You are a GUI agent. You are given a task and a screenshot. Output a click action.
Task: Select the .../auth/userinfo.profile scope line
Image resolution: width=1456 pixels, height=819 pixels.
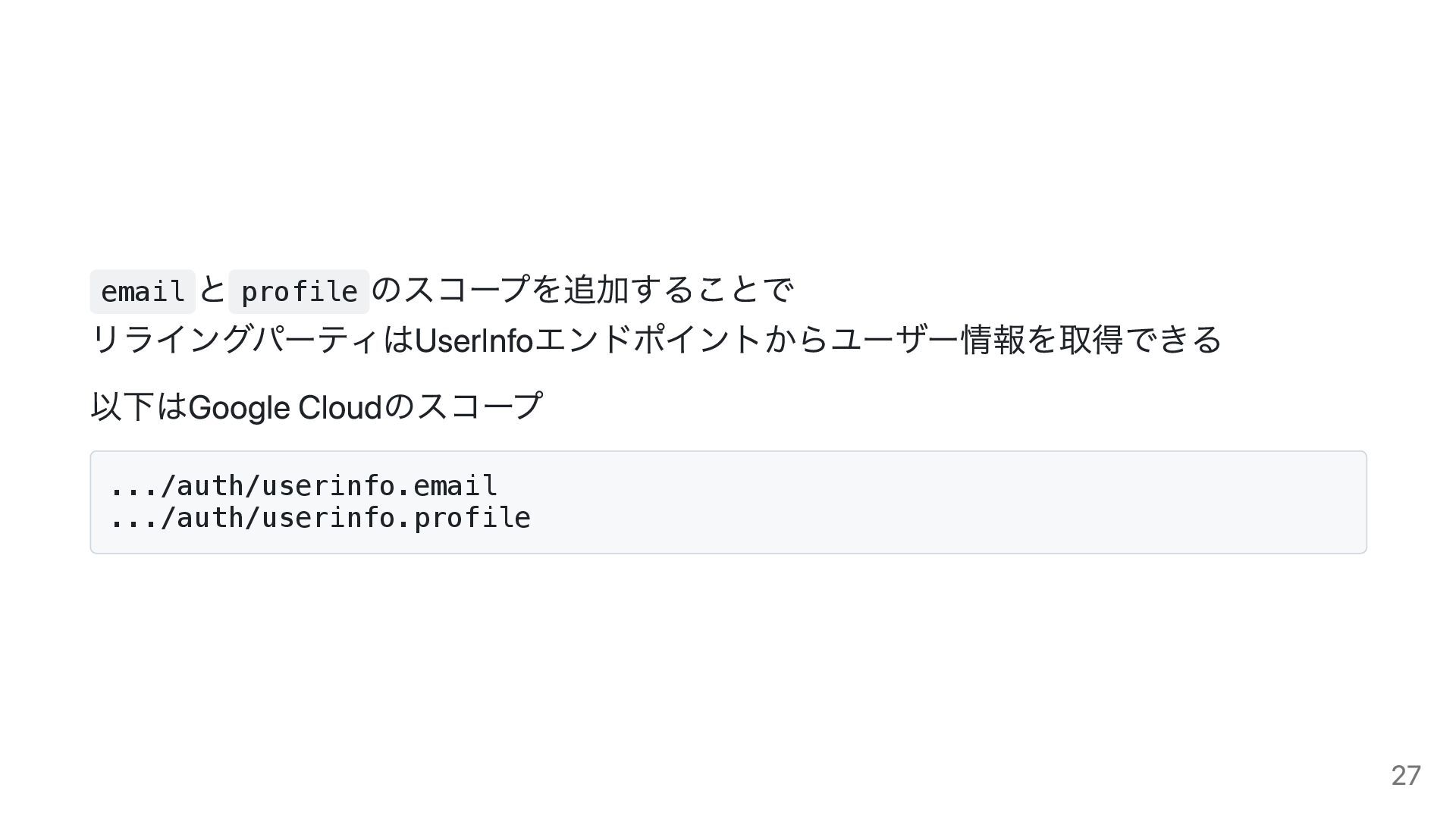(x=321, y=518)
